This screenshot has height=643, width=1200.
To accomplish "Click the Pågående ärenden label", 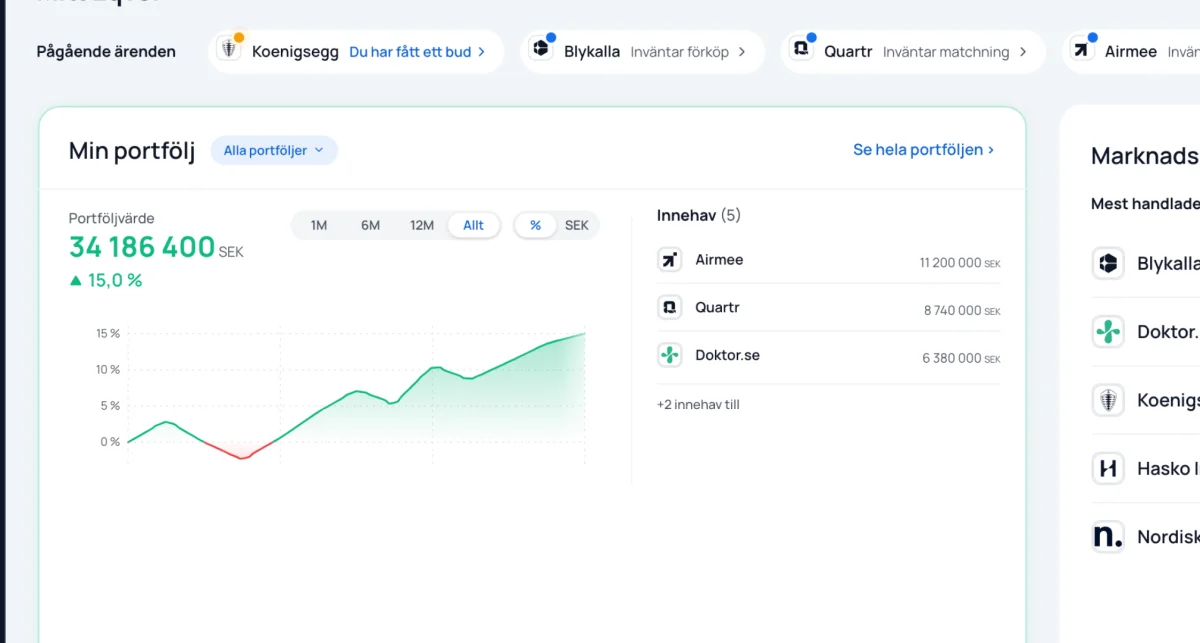I will point(106,51).
